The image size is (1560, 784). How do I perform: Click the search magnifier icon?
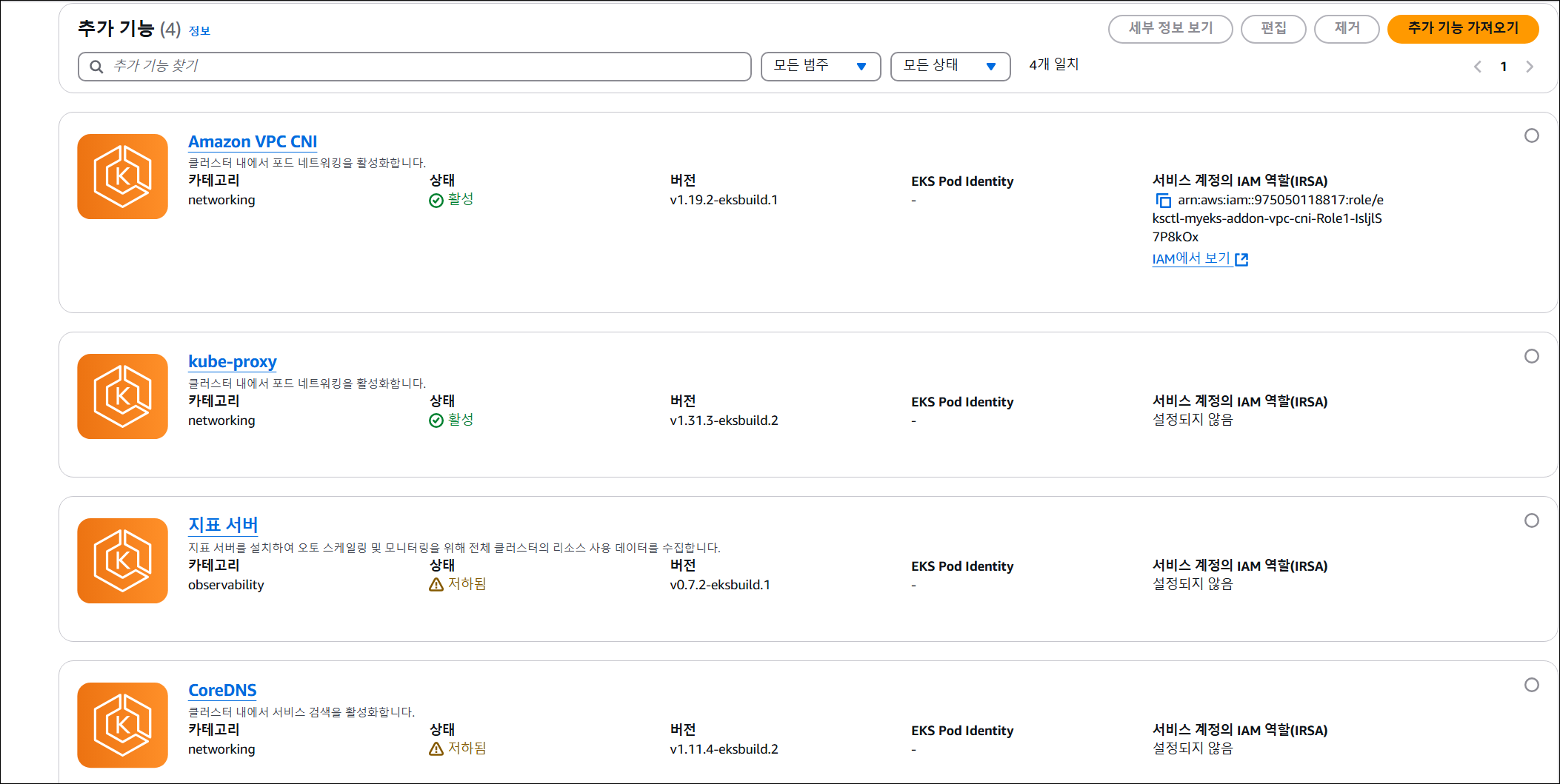96,67
